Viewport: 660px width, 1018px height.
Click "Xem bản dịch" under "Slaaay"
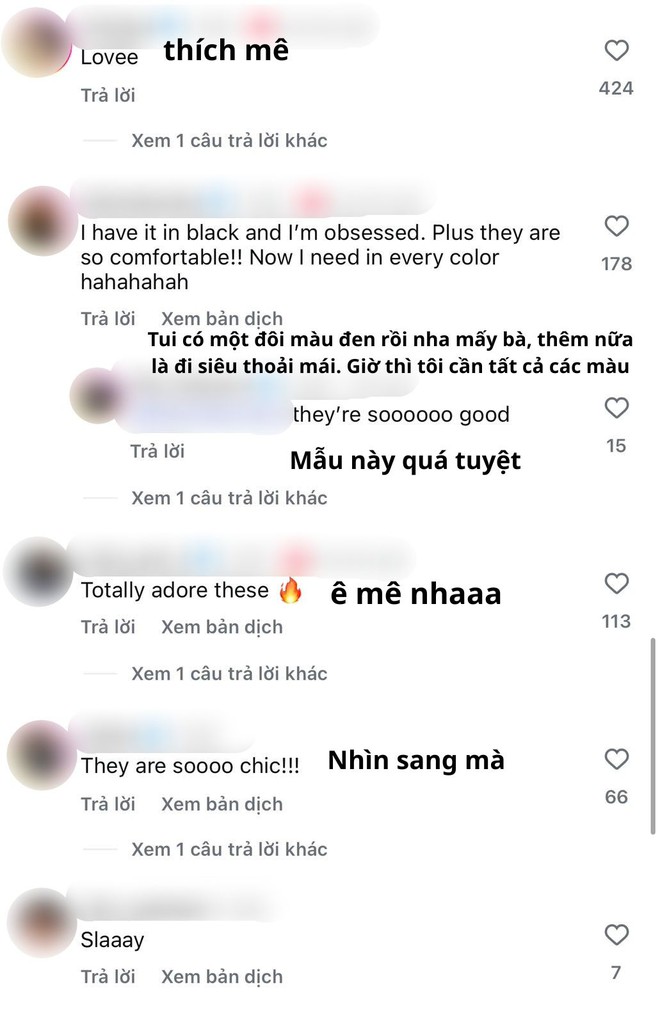tap(222, 977)
